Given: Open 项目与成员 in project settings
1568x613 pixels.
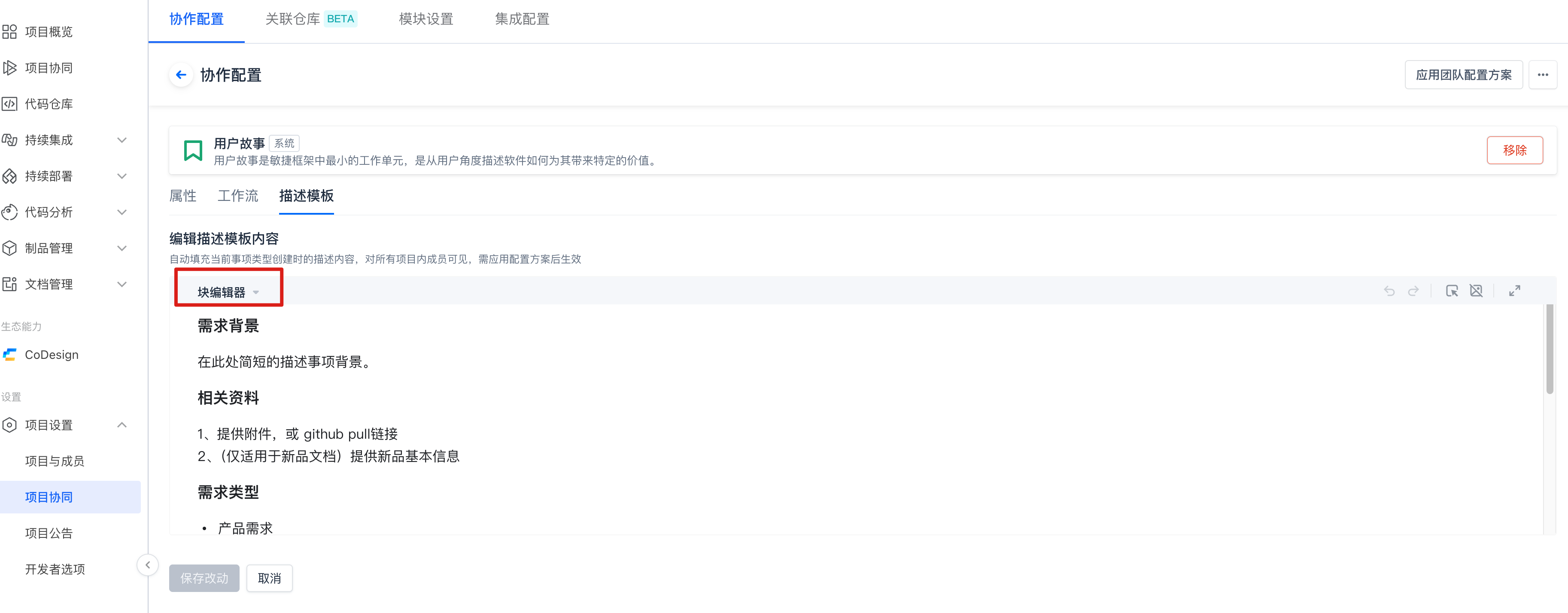Looking at the screenshot, I should pyautogui.click(x=54, y=461).
